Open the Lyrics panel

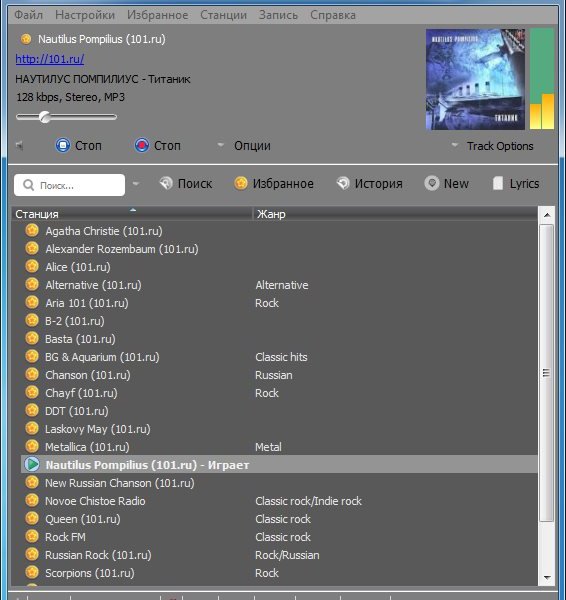coord(516,184)
